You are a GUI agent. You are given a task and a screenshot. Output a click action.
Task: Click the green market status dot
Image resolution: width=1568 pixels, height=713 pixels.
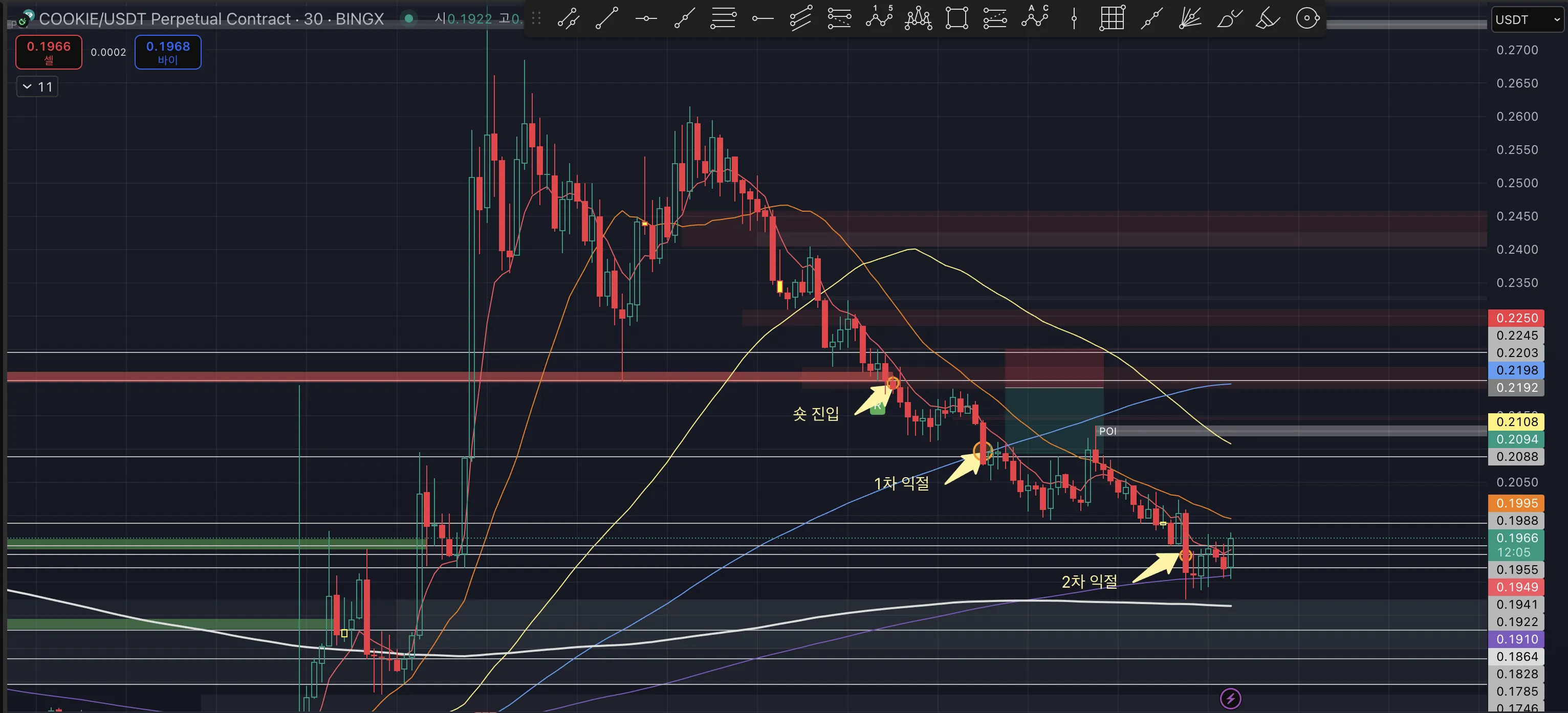pos(409,18)
